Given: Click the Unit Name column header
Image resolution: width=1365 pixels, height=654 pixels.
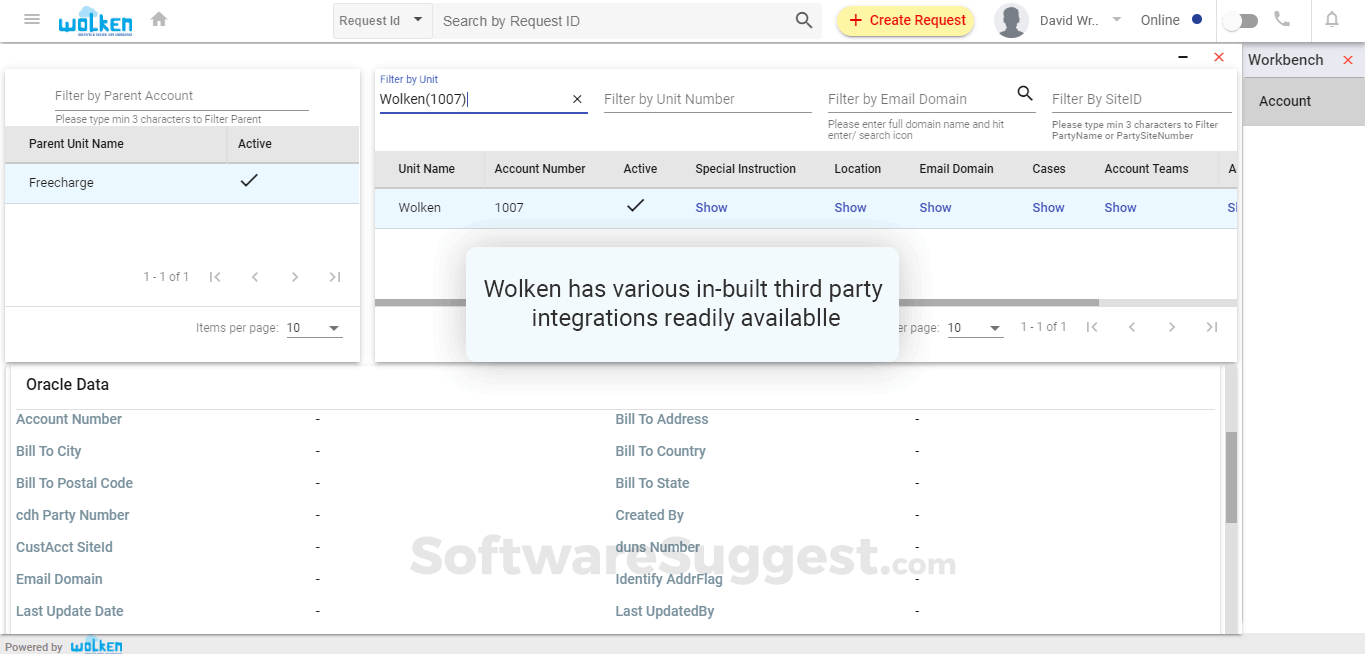Looking at the screenshot, I should pos(426,169).
